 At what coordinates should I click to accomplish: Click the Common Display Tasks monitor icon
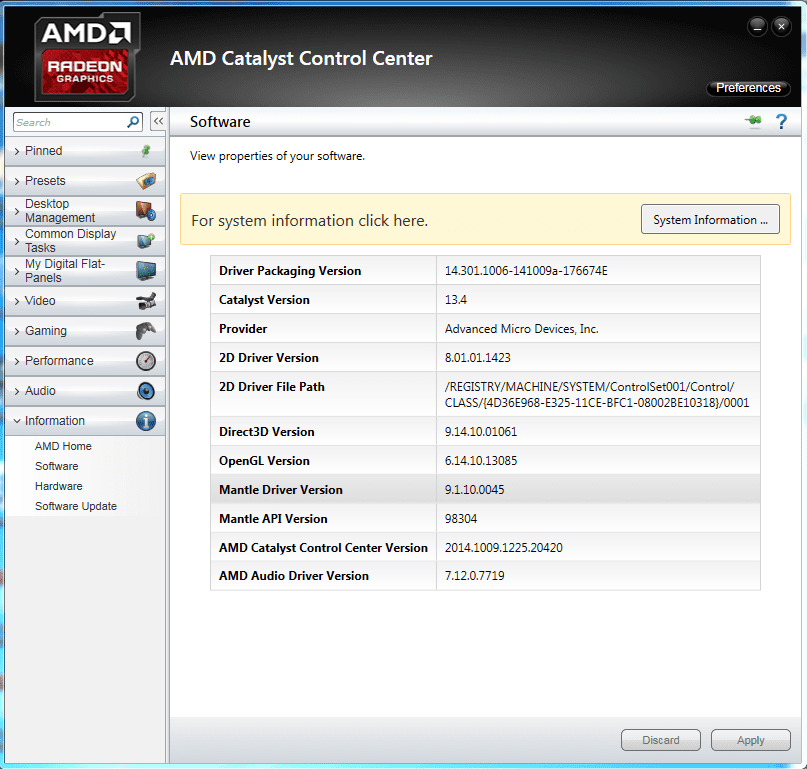(x=146, y=240)
